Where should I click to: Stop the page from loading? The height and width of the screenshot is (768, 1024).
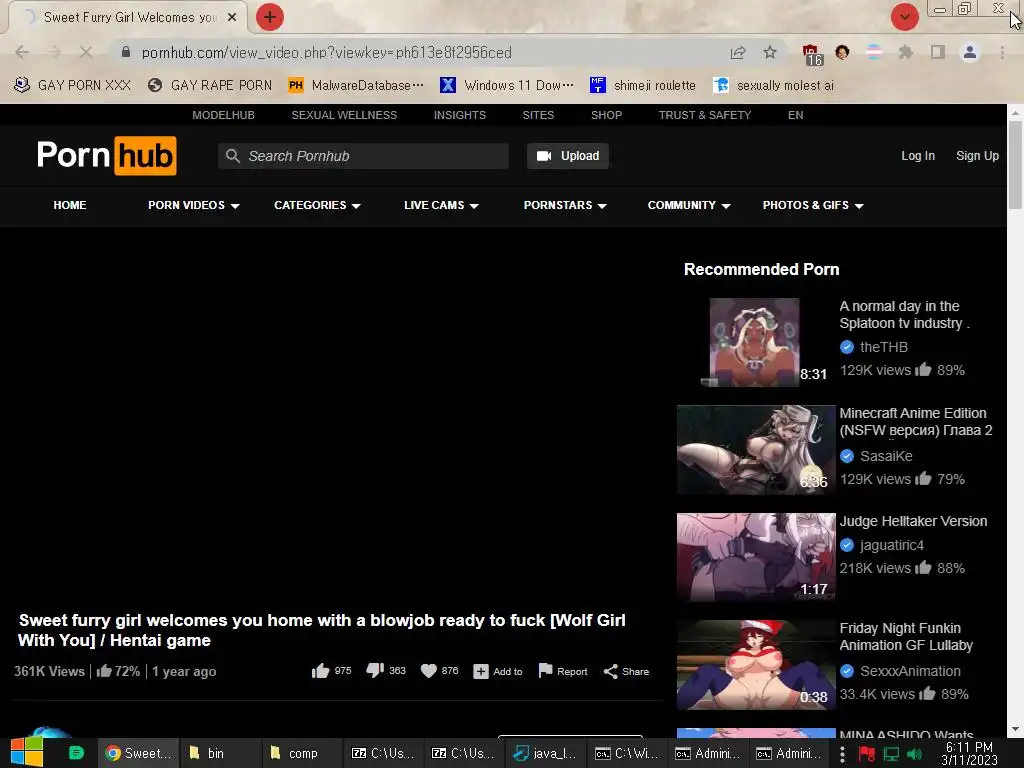[x=86, y=52]
